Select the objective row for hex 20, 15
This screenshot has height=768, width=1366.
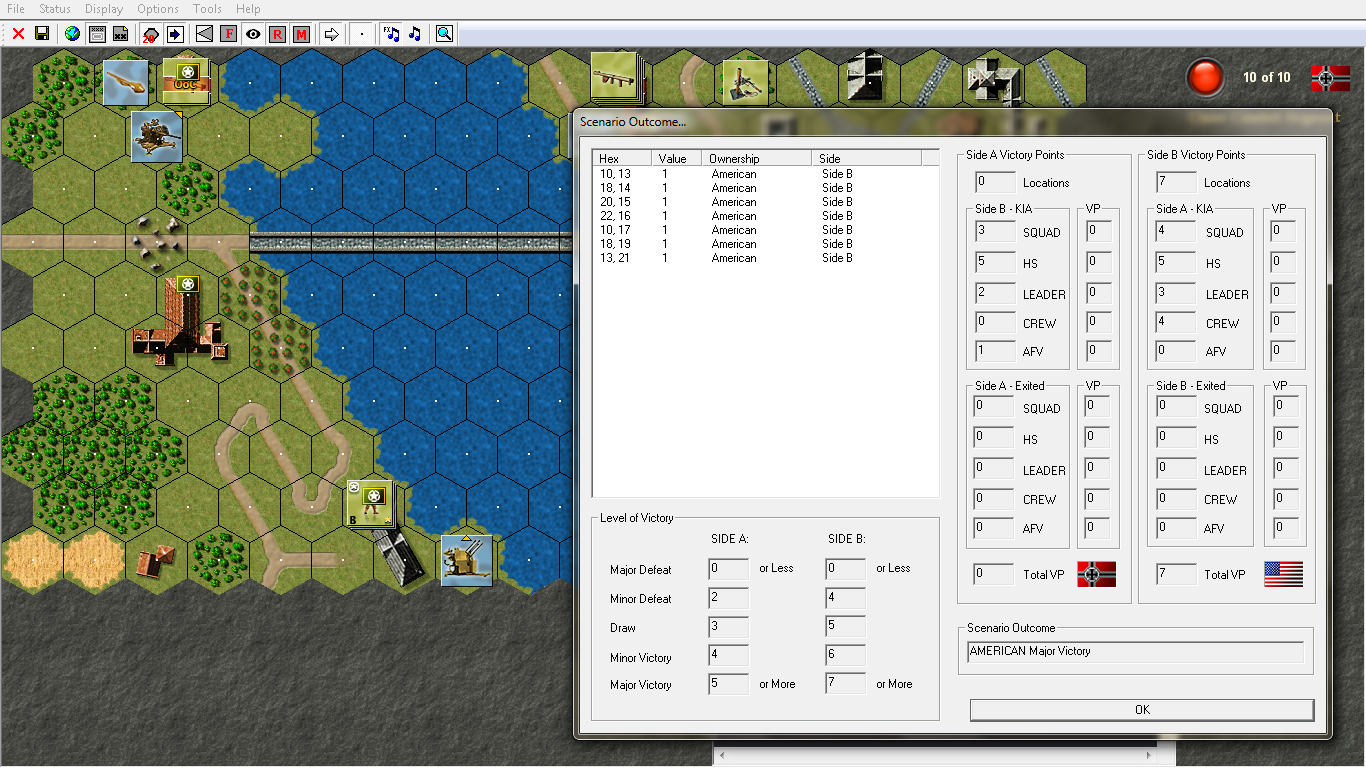tap(765, 202)
